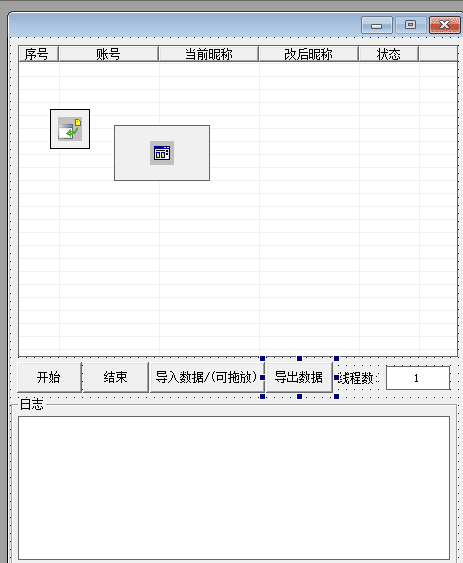
Task: Click the 结束 button
Action: [x=116, y=377]
